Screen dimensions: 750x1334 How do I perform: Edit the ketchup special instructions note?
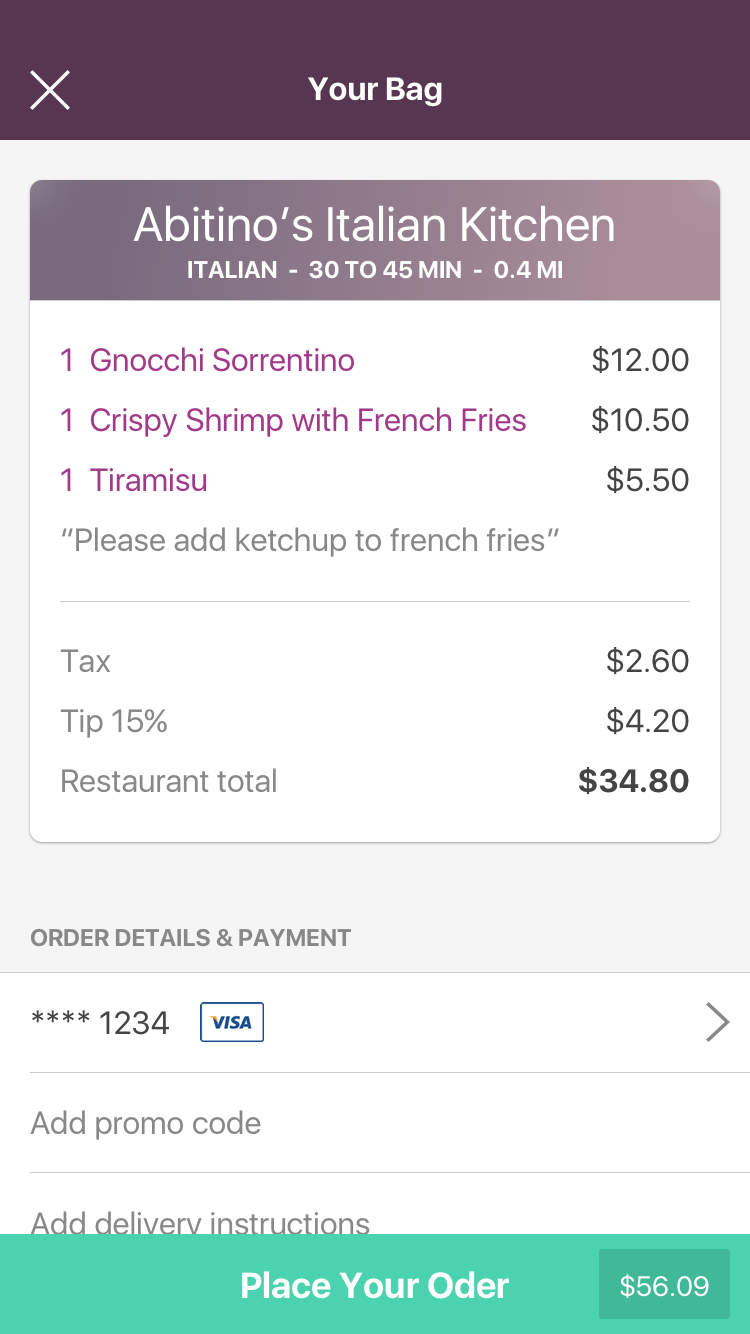(x=310, y=541)
